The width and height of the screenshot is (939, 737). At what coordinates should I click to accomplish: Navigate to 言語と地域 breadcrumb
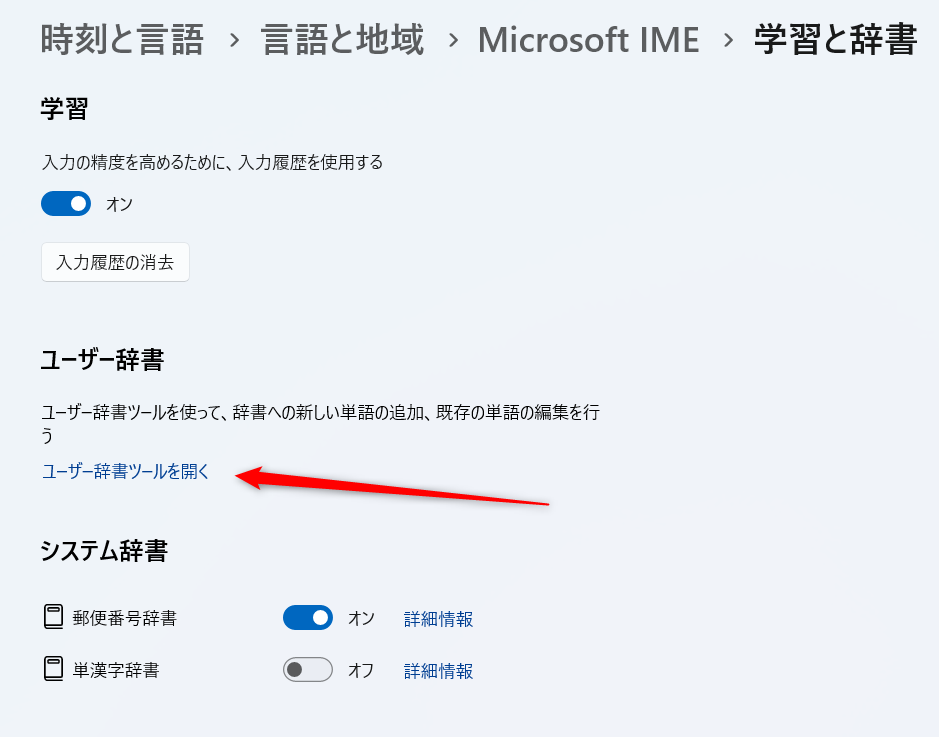342,40
